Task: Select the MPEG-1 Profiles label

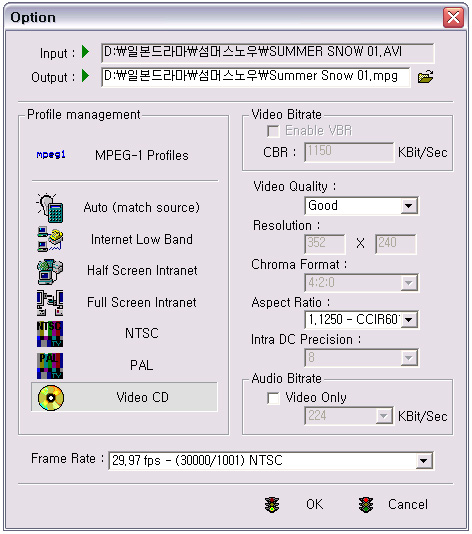Action: [142, 155]
